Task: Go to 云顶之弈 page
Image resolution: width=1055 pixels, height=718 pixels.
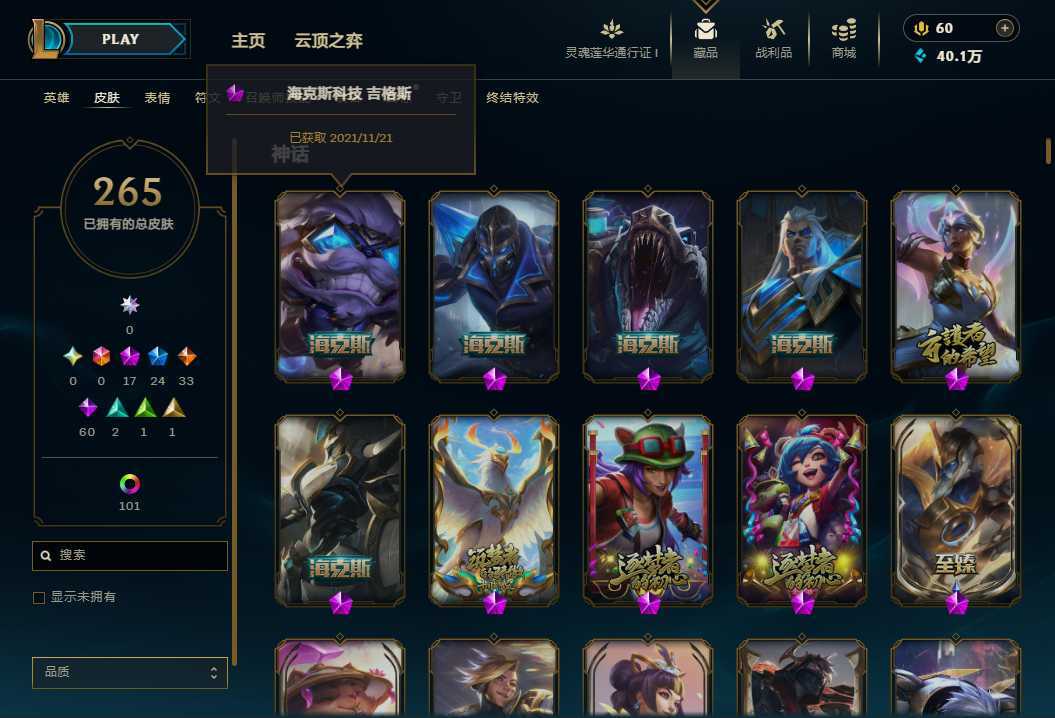Action: coord(328,40)
